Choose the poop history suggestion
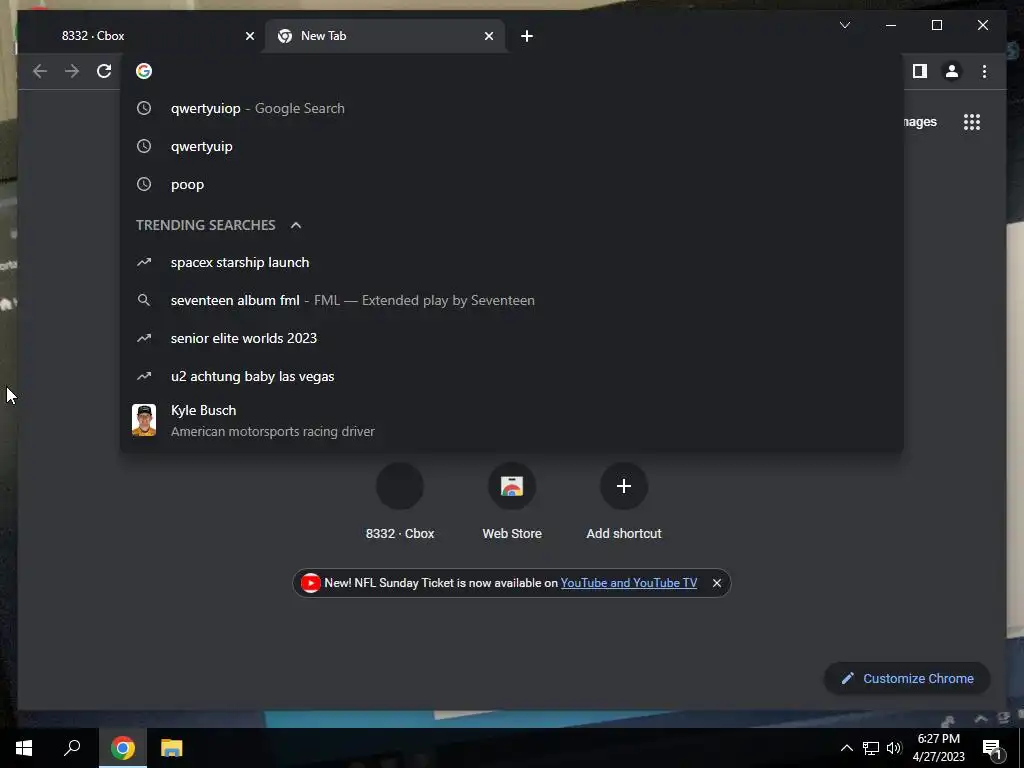 pyautogui.click(x=513, y=184)
